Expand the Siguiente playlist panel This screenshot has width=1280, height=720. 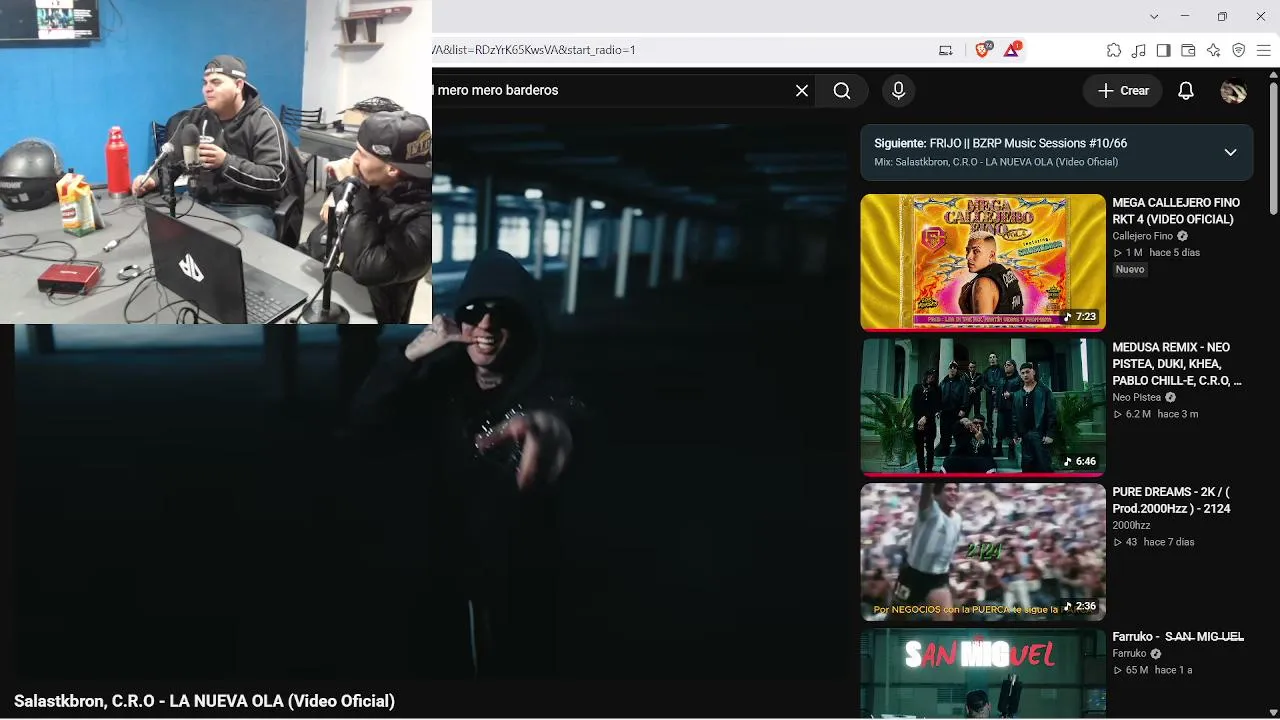pyautogui.click(x=1230, y=152)
